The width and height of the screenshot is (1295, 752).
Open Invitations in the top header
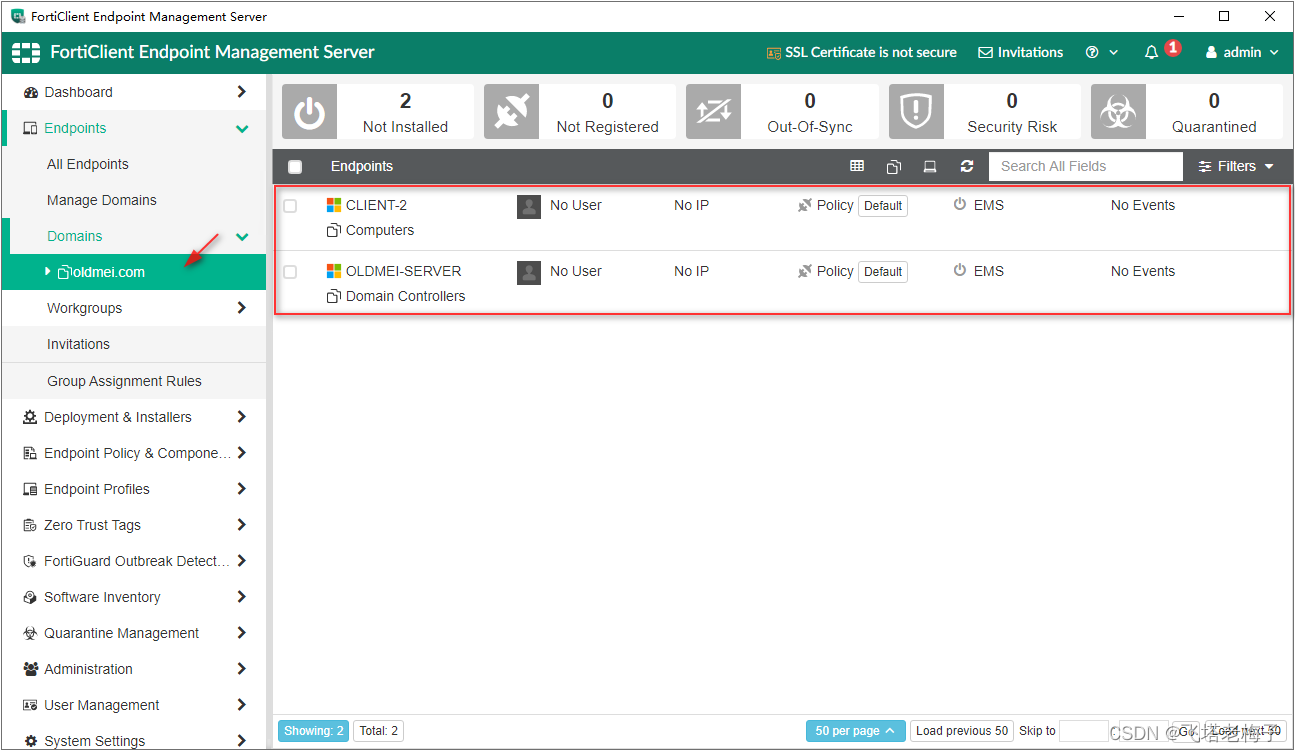point(1020,52)
